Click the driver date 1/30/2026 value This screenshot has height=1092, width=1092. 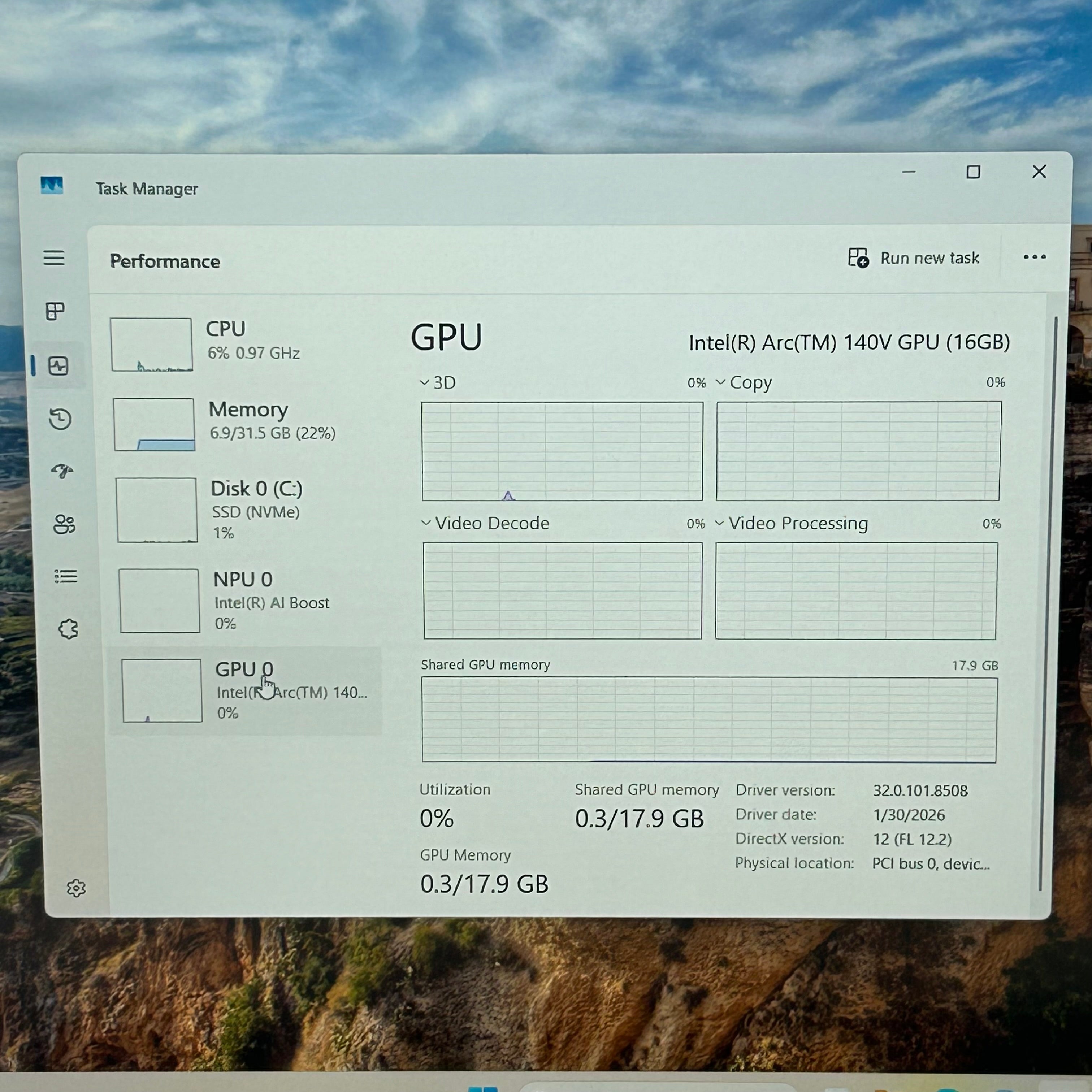click(x=909, y=814)
